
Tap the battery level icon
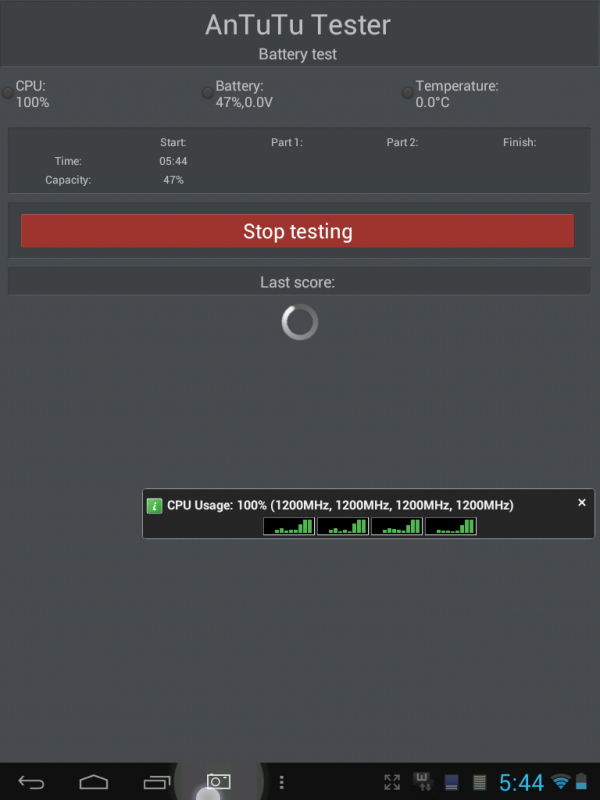pos(581,781)
